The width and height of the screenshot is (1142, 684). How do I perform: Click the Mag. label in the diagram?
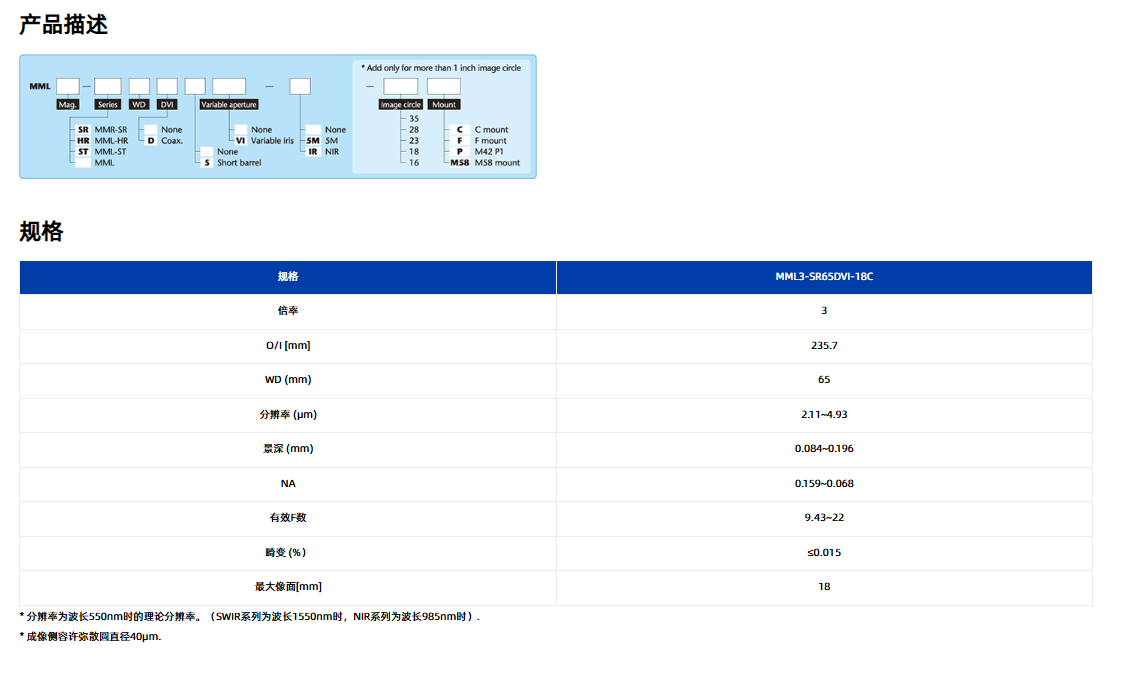68,105
